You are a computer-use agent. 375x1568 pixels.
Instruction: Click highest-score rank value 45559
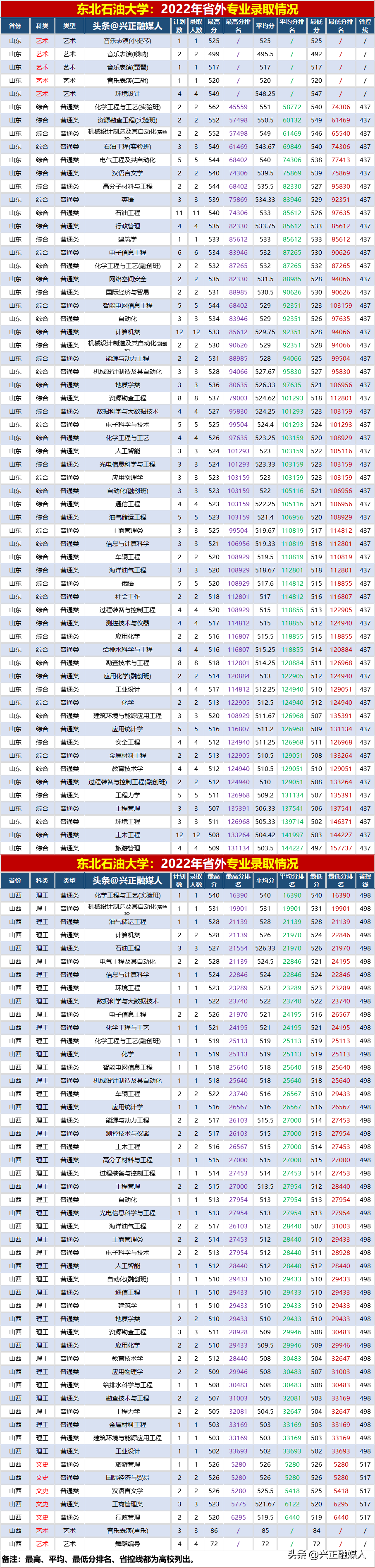238,107
